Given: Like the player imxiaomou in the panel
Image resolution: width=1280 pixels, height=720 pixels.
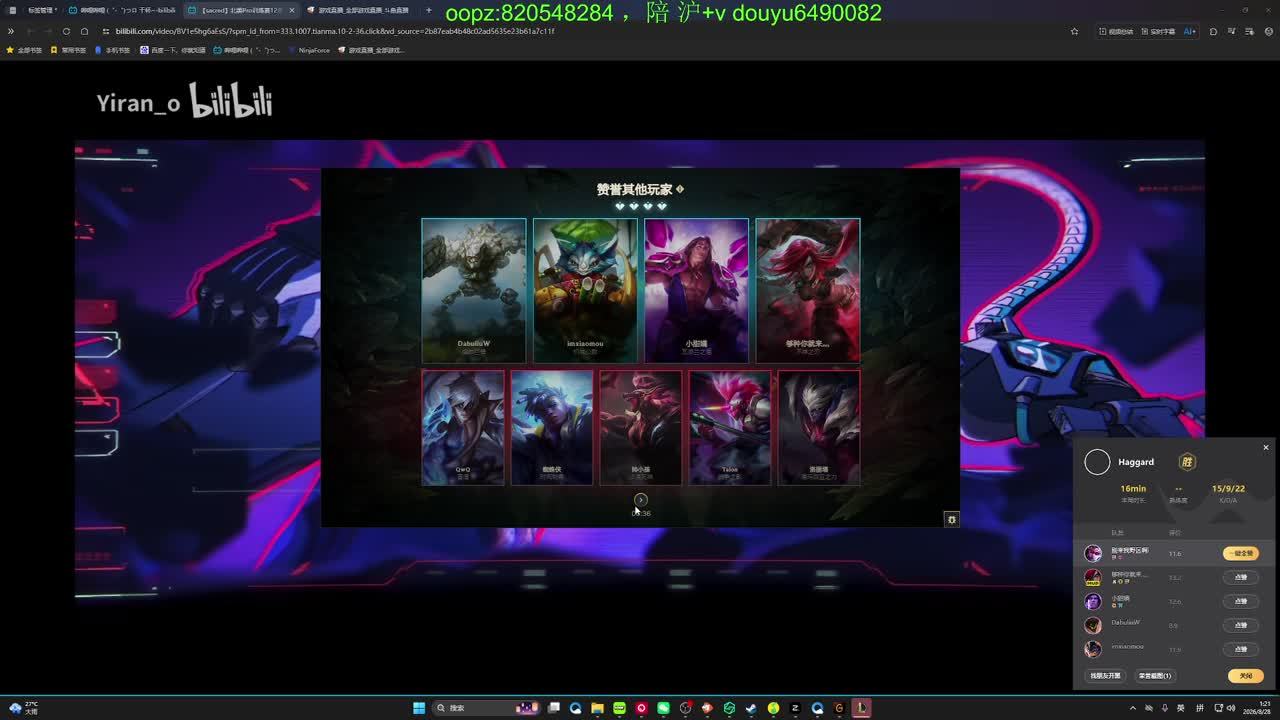Looking at the screenshot, I should [x=1241, y=649].
